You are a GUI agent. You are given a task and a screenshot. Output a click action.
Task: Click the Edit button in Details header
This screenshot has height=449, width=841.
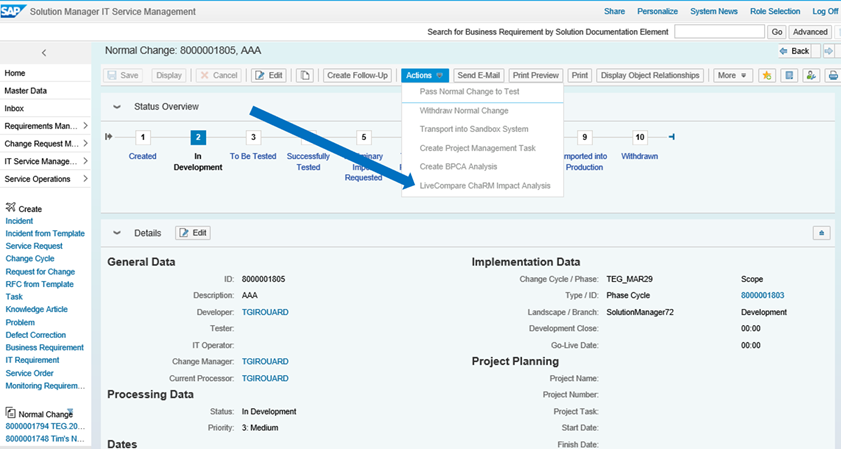click(x=193, y=233)
